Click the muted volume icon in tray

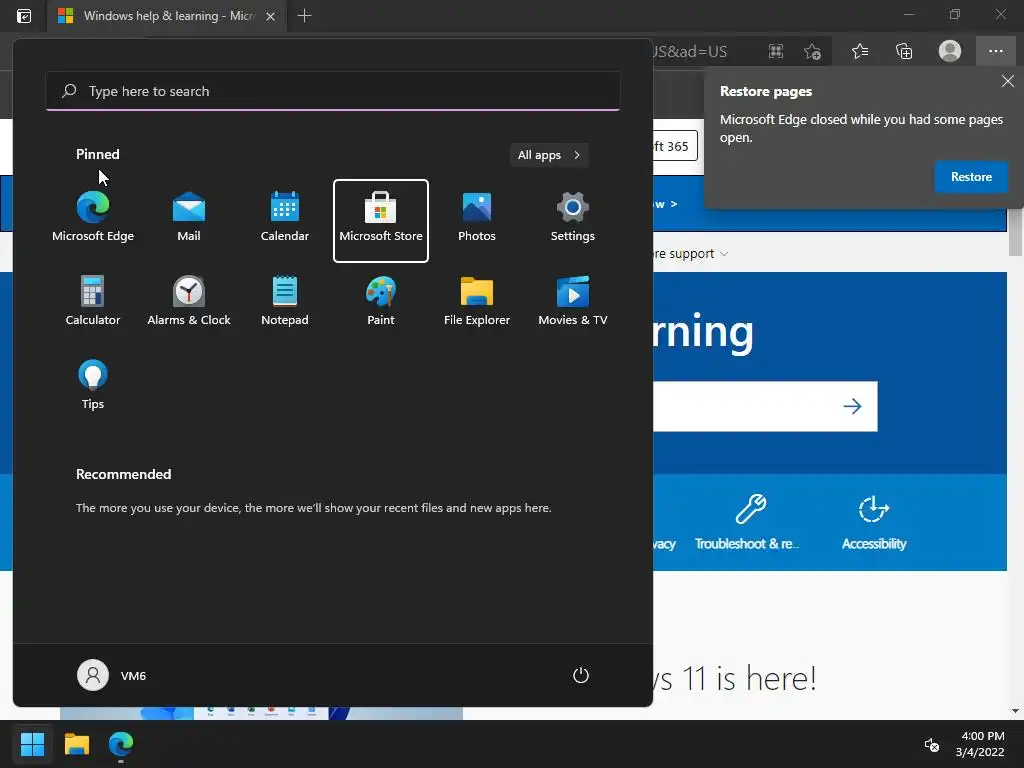[x=932, y=744]
